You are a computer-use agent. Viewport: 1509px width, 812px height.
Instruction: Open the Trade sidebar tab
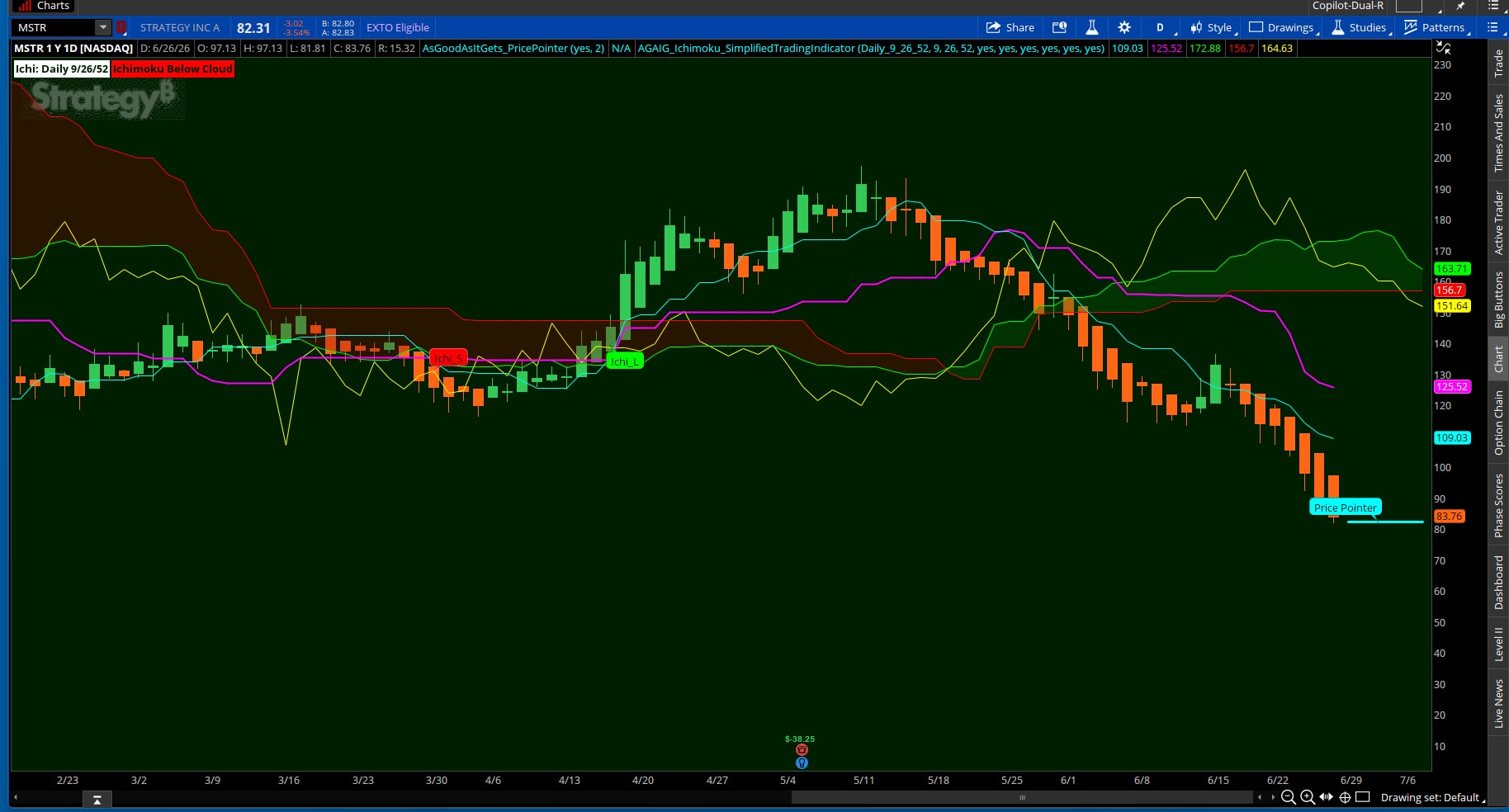point(1499,64)
